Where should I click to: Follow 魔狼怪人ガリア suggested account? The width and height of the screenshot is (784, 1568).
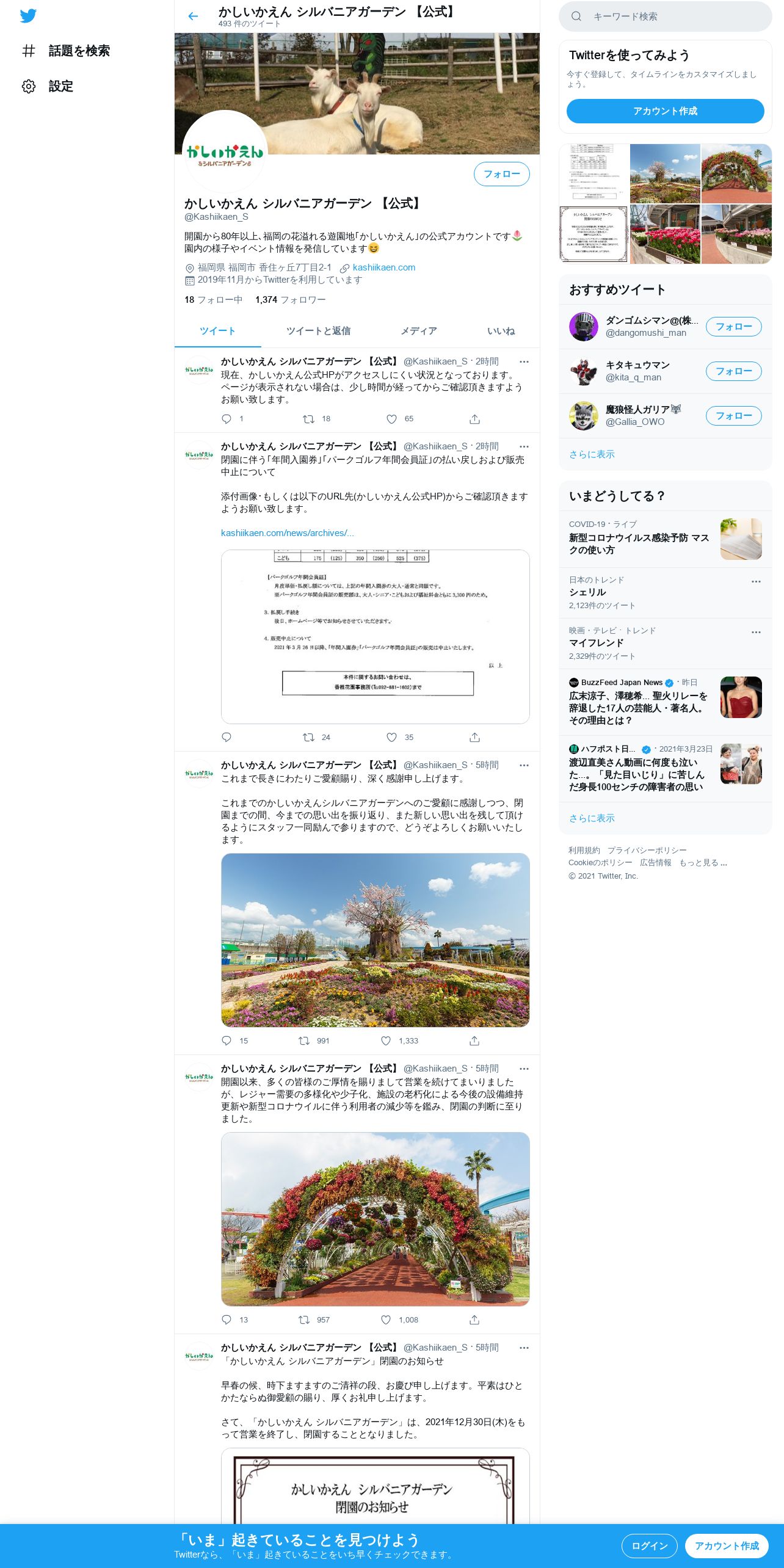tap(733, 416)
